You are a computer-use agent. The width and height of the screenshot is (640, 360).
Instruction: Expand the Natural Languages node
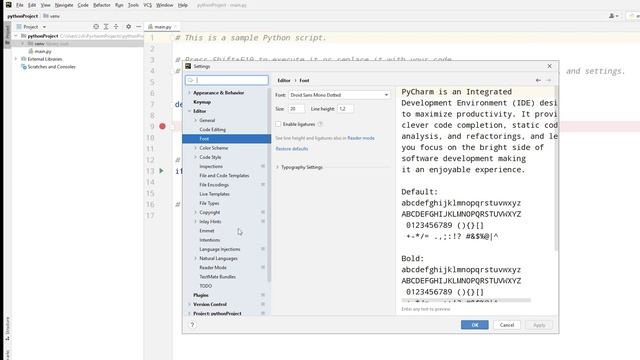[x=196, y=258]
